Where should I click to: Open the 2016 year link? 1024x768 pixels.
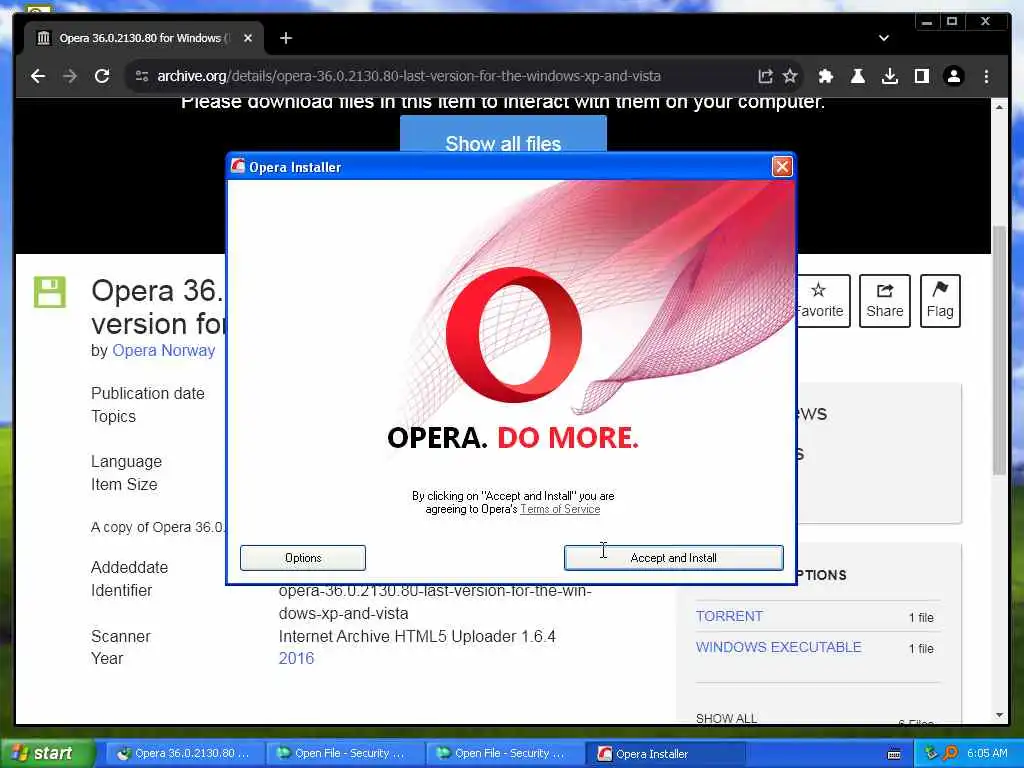(x=296, y=658)
